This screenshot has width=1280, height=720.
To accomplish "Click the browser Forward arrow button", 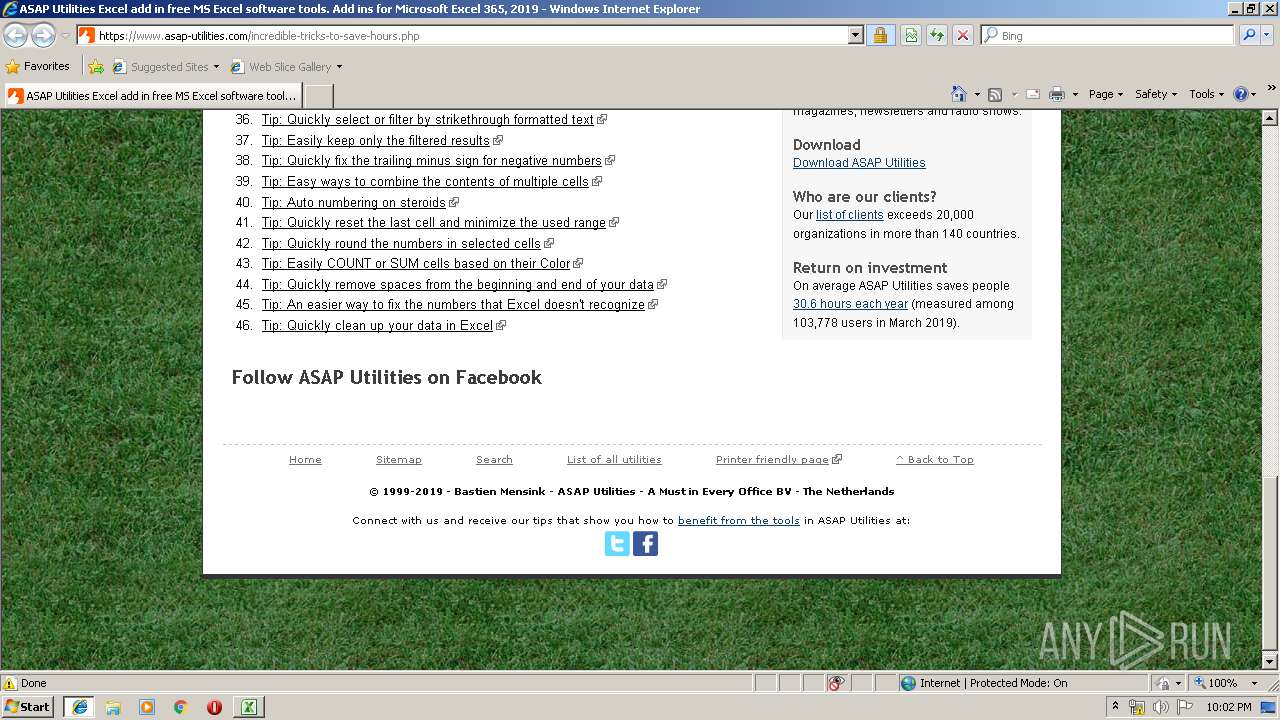I will [x=43, y=36].
